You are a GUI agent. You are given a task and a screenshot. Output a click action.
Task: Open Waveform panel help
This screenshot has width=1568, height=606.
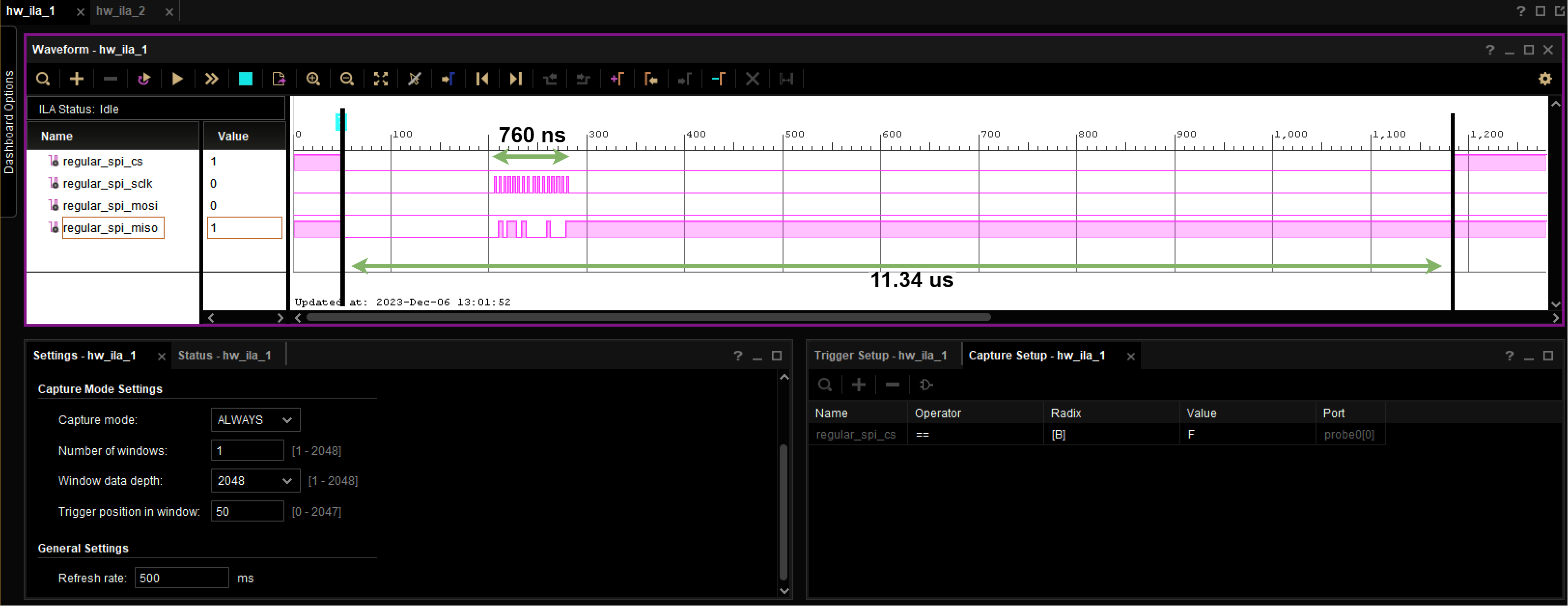[1489, 49]
